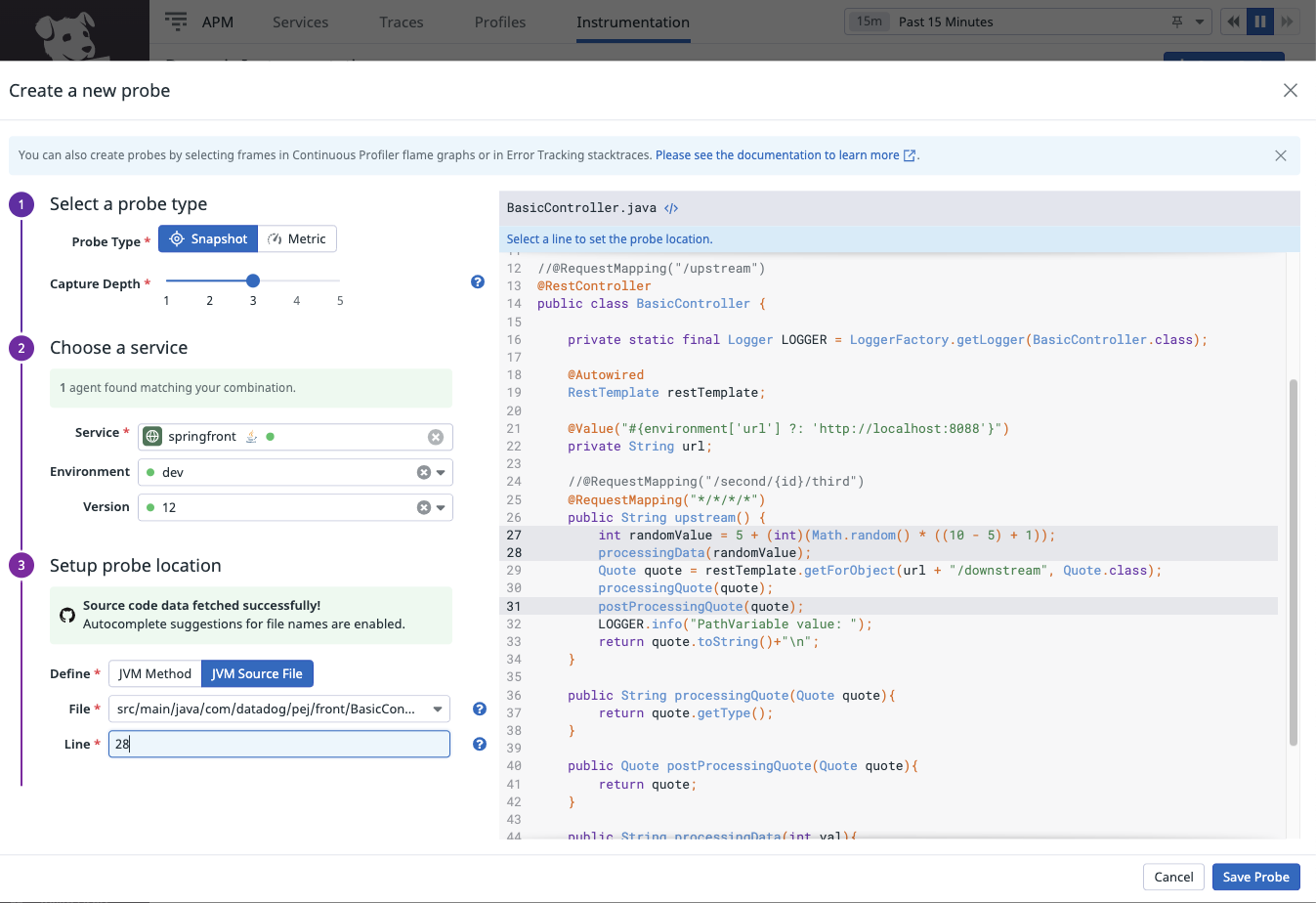Close the Create a new probe dialog
1316x903 pixels.
coord(1291,90)
